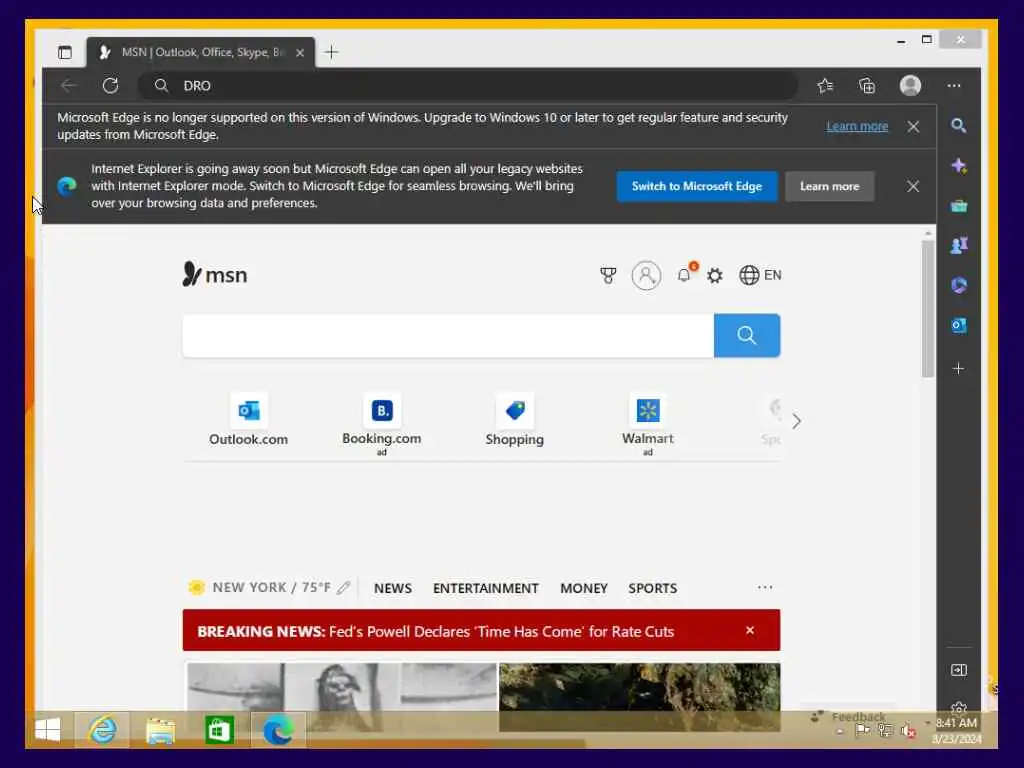Click the muted volume tray icon
The height and width of the screenshot is (768, 1024).
point(908,731)
